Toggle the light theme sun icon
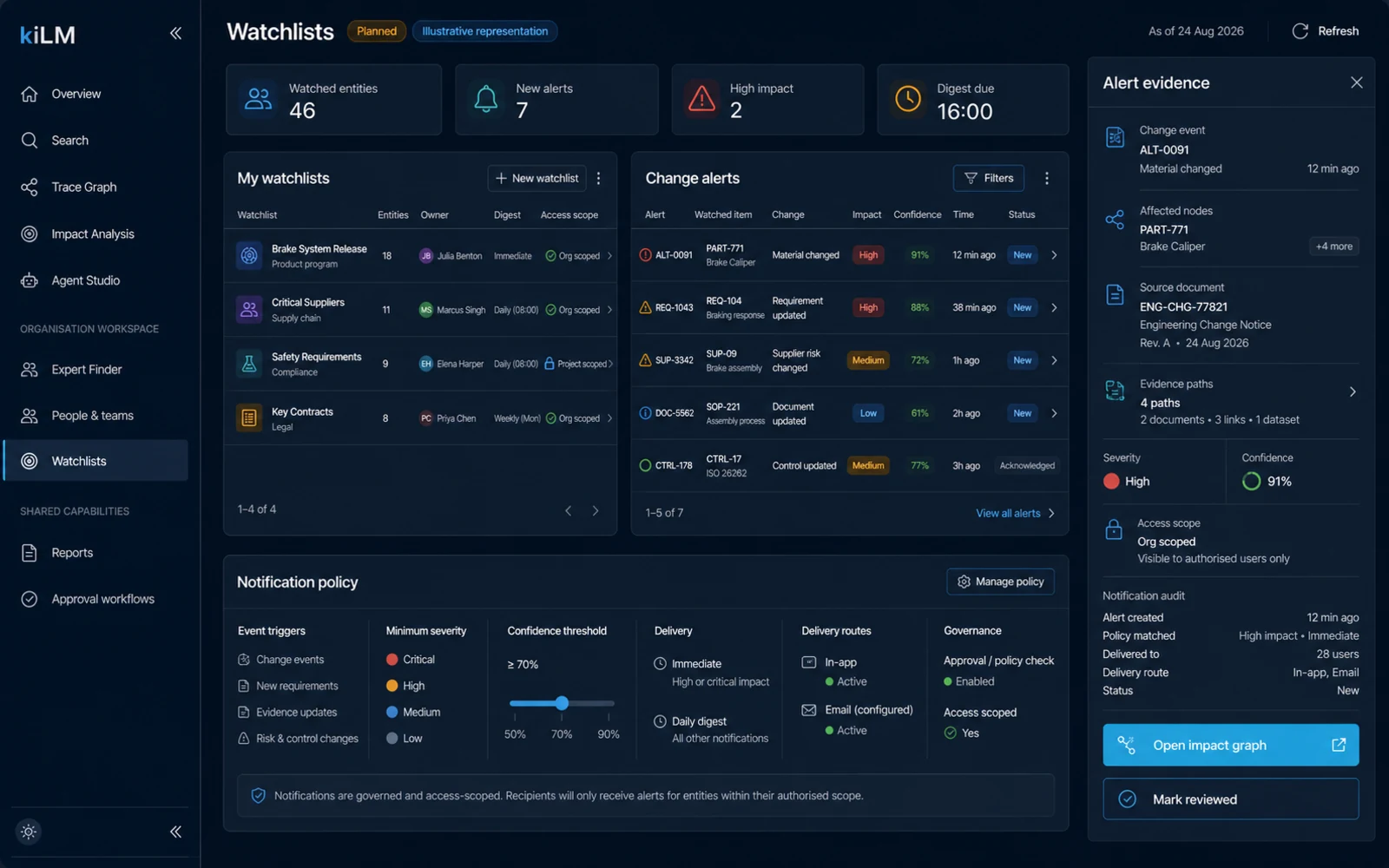Viewport: 1389px width, 868px height. pyautogui.click(x=29, y=832)
